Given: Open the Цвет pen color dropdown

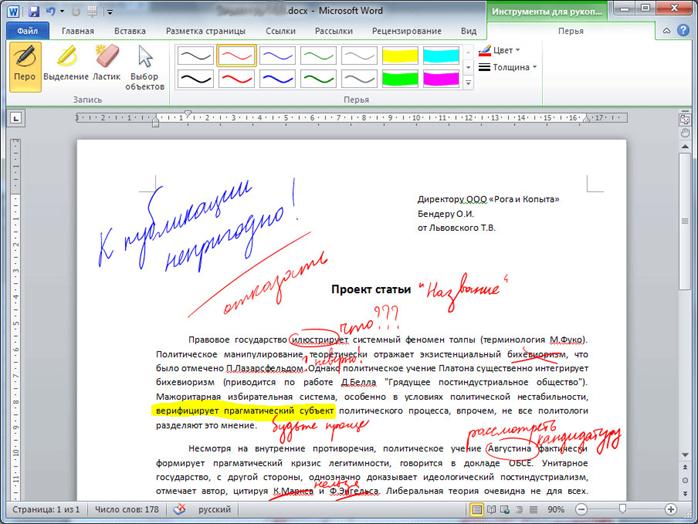Looking at the screenshot, I should [x=499, y=50].
